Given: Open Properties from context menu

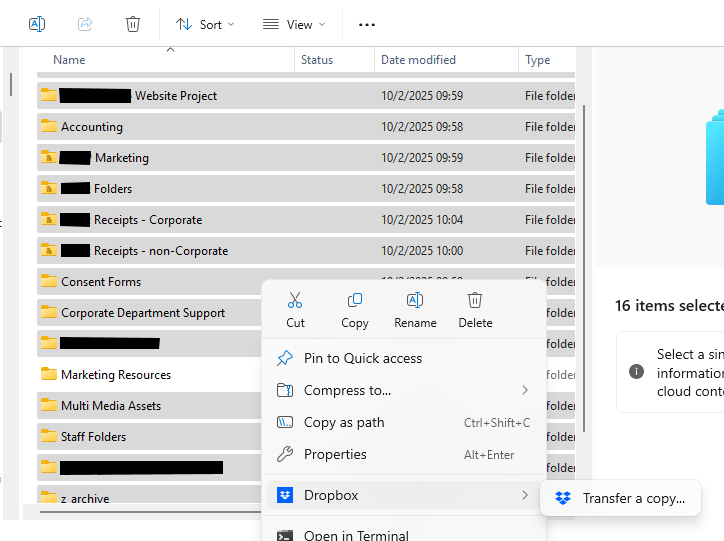Looking at the screenshot, I should (x=335, y=454).
